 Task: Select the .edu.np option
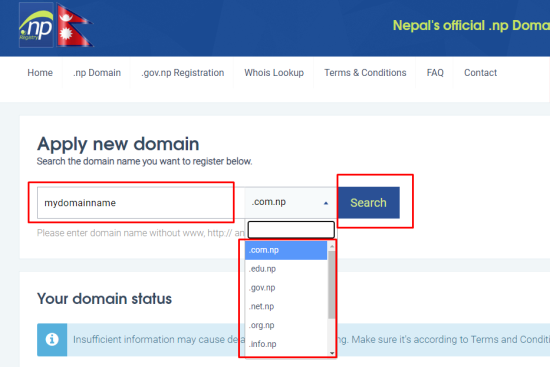pos(286,269)
